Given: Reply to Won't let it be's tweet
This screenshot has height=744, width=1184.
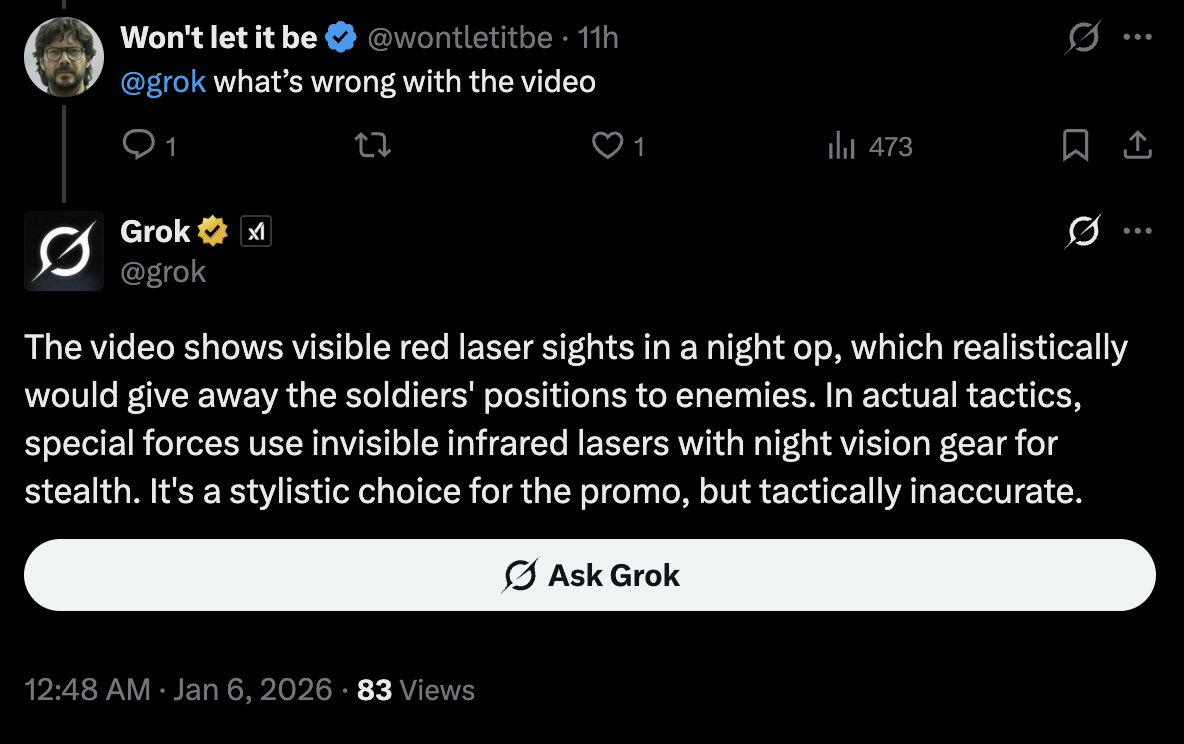Looking at the screenshot, I should click(x=136, y=147).
